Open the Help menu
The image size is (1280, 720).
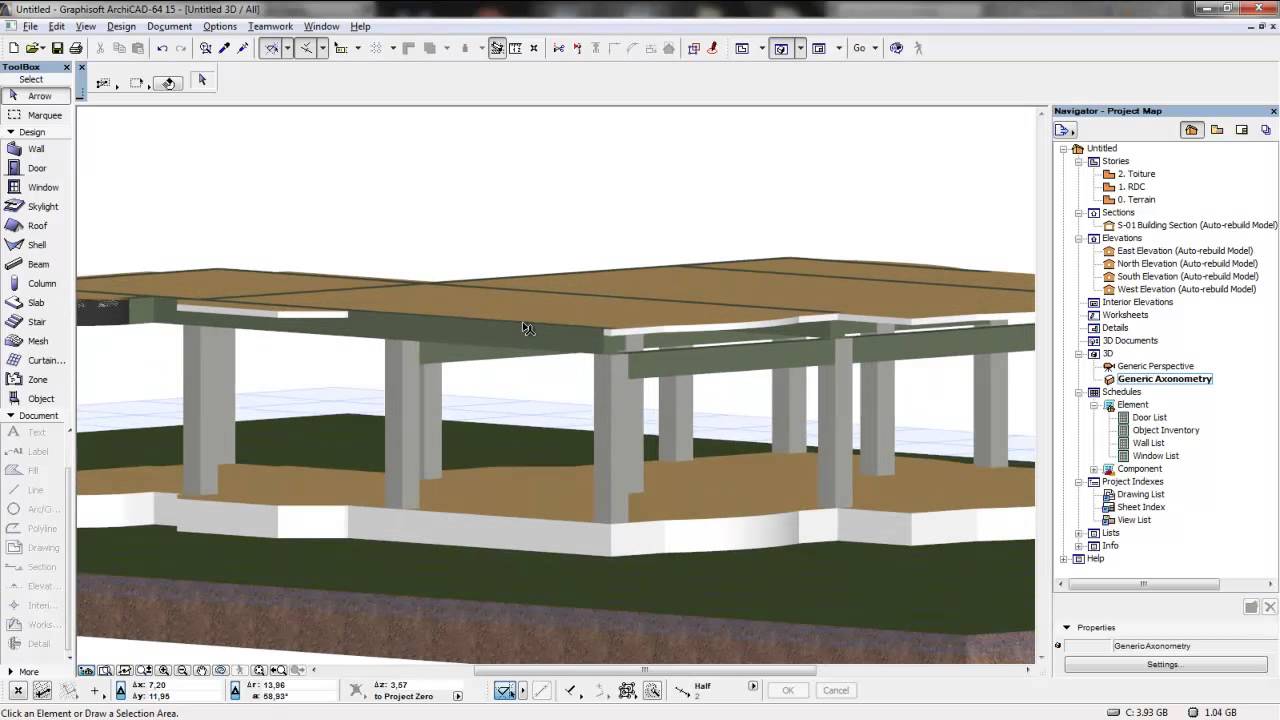click(x=360, y=26)
